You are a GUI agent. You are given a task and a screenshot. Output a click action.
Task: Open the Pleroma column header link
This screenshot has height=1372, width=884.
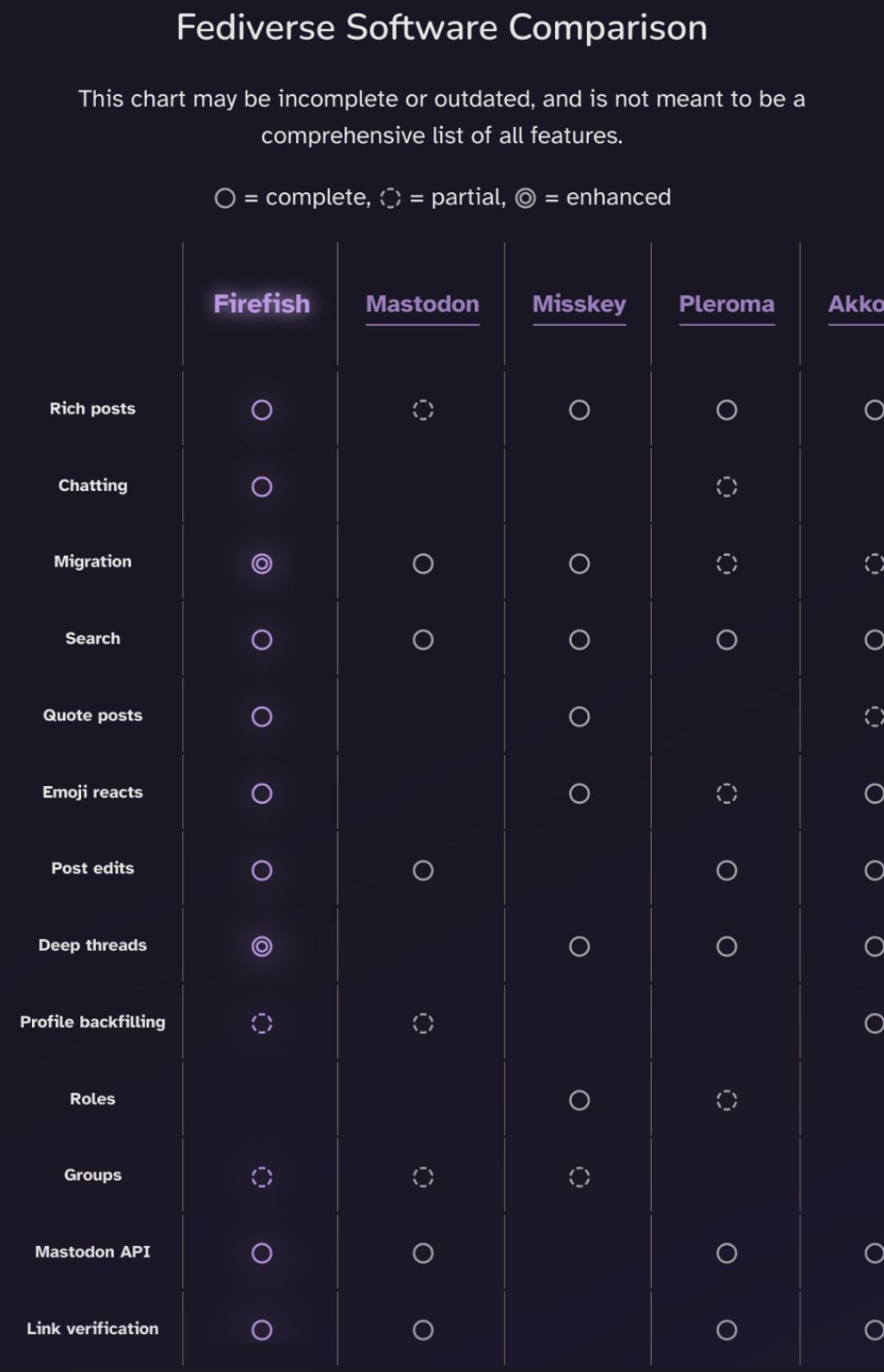[727, 304]
